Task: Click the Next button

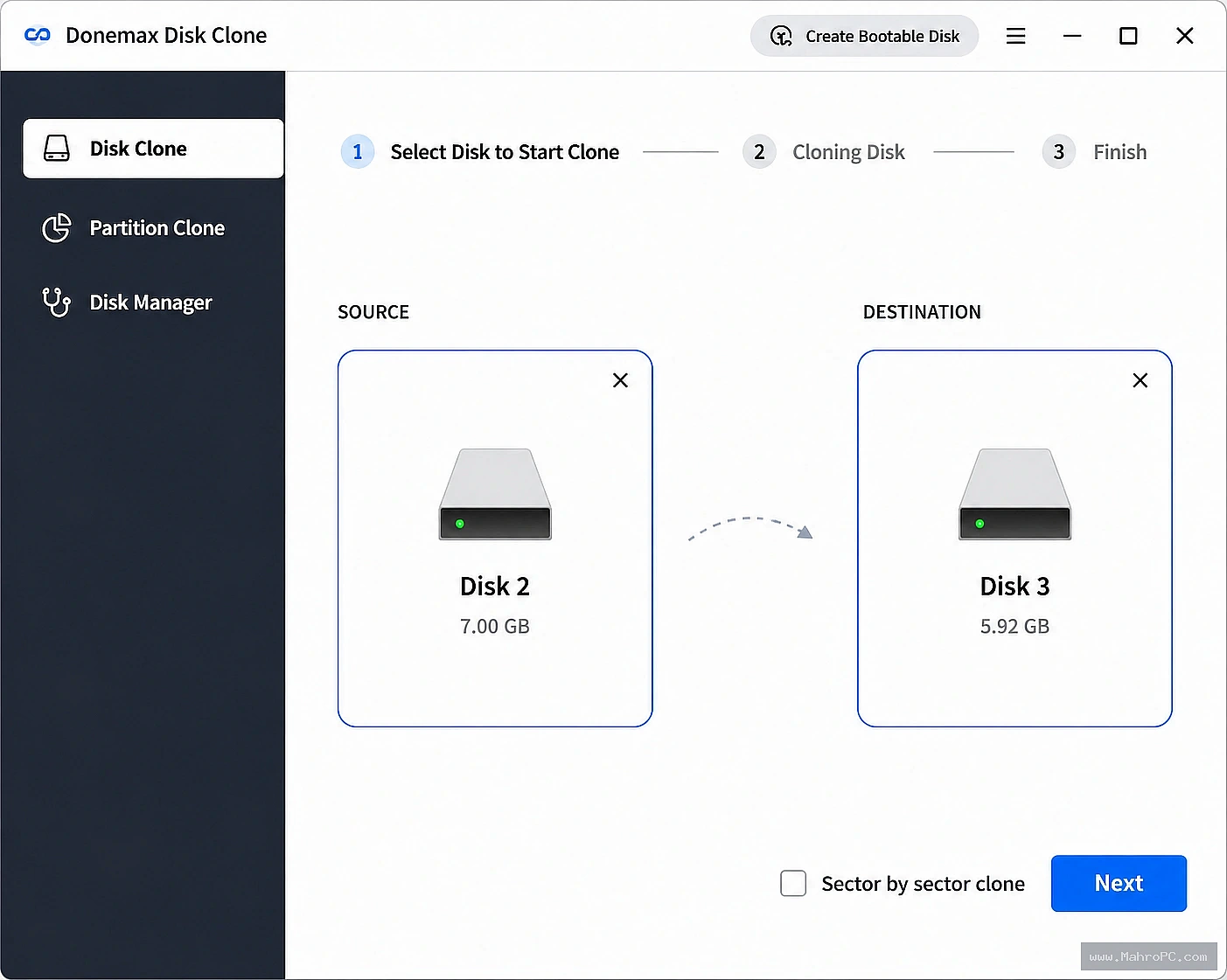Action: (x=1119, y=884)
